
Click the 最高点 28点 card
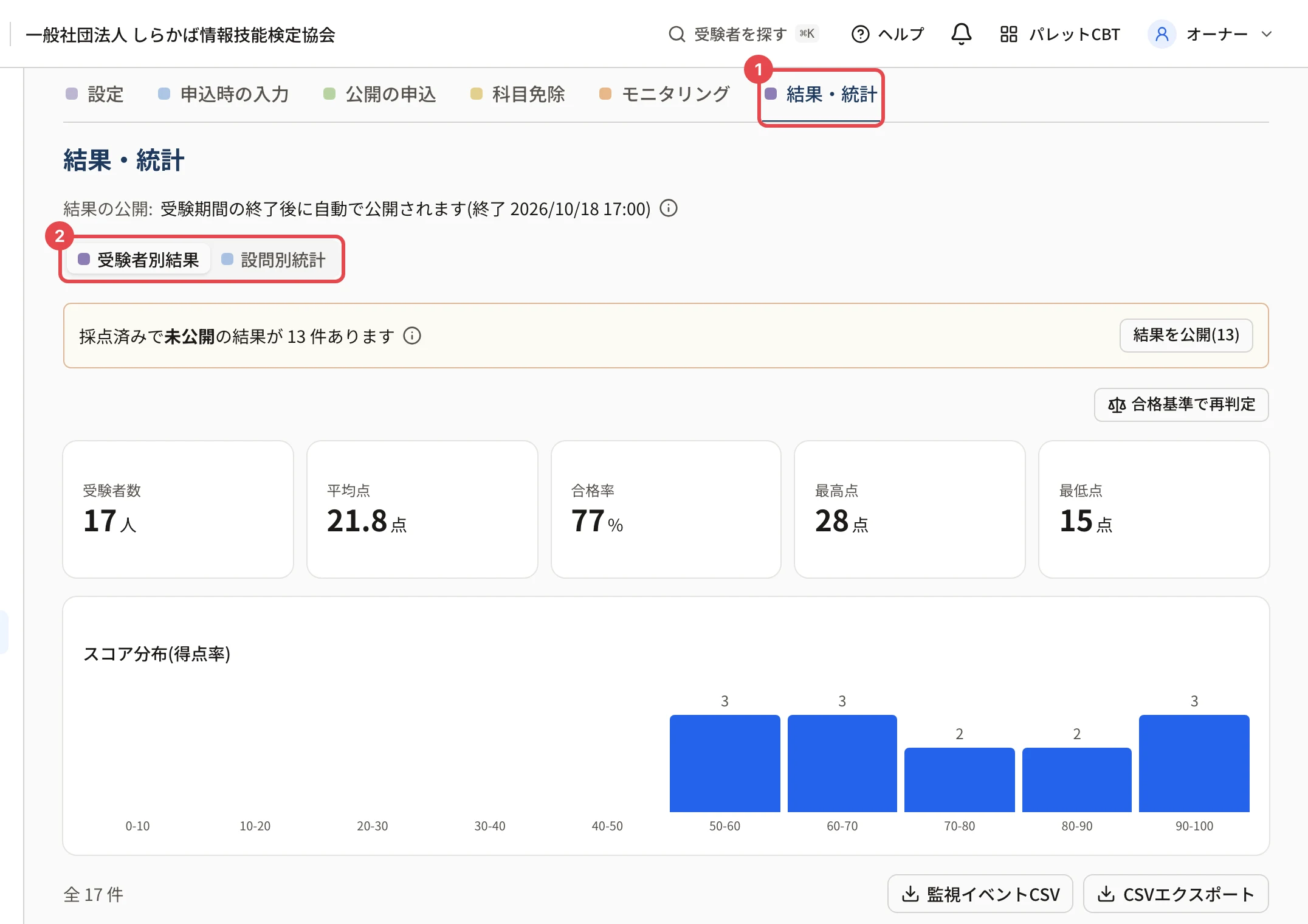tap(910, 509)
